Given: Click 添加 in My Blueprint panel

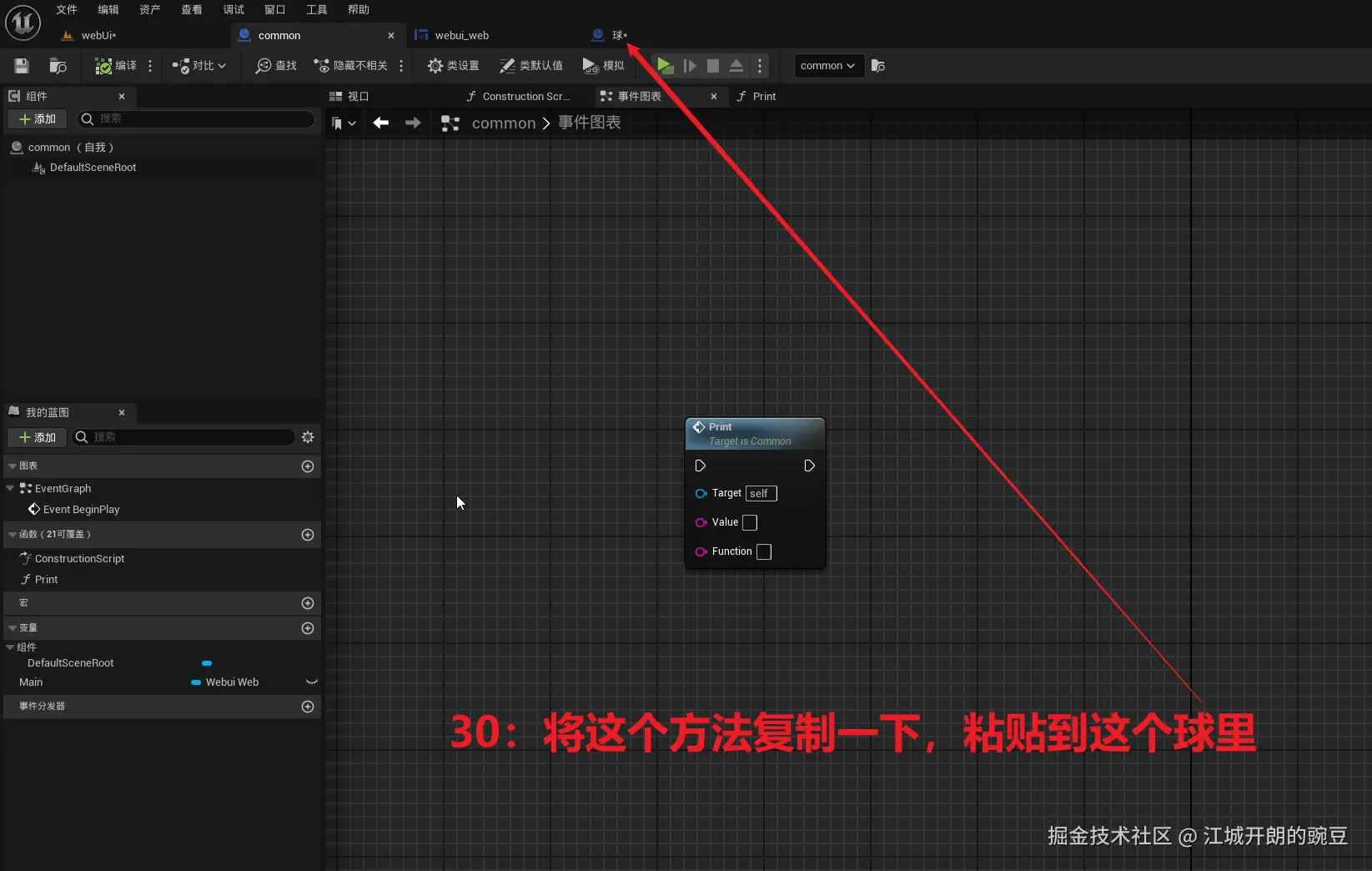Looking at the screenshot, I should point(38,437).
